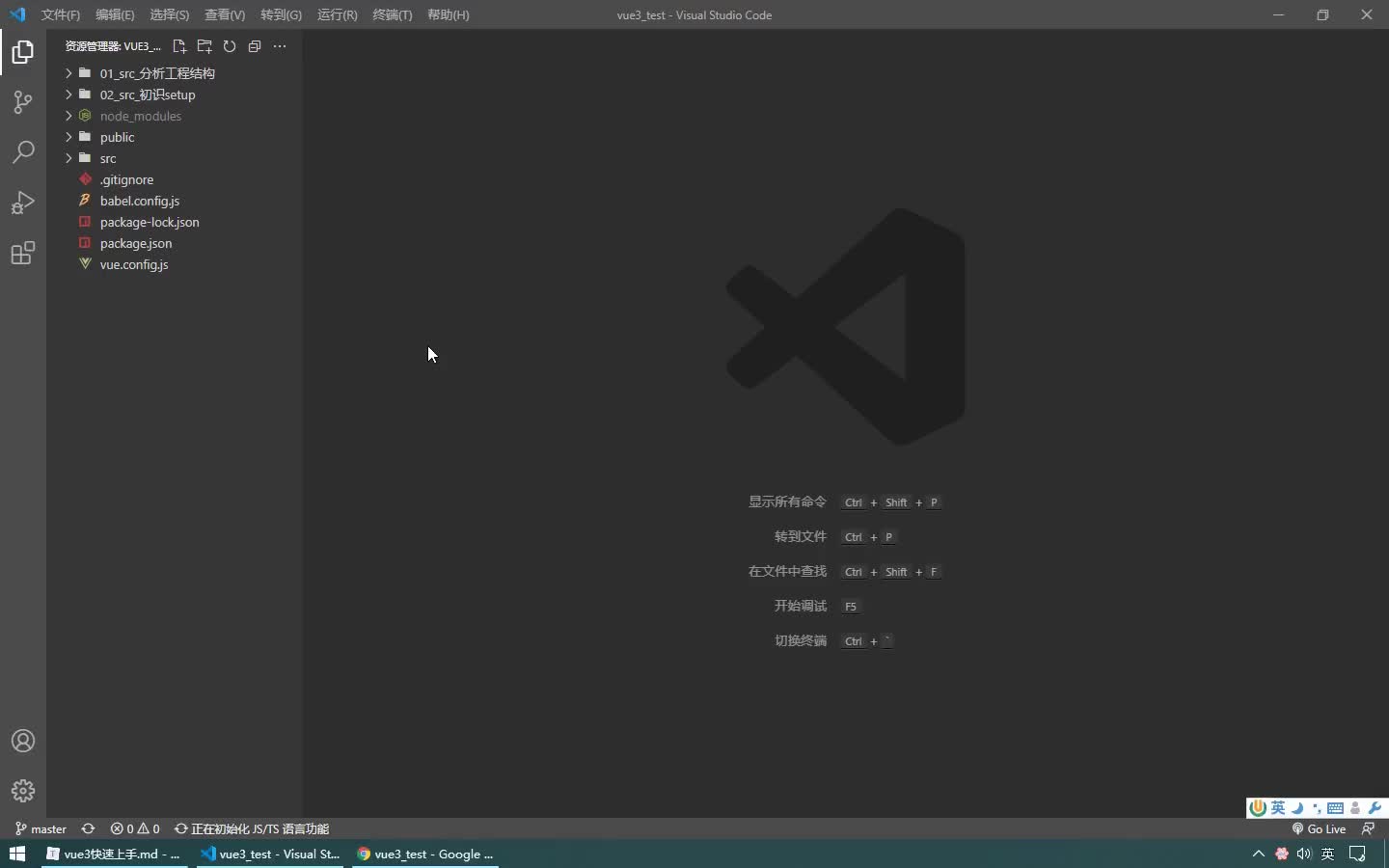Open the Run and Debug view
The height and width of the screenshot is (868, 1389).
(23, 203)
